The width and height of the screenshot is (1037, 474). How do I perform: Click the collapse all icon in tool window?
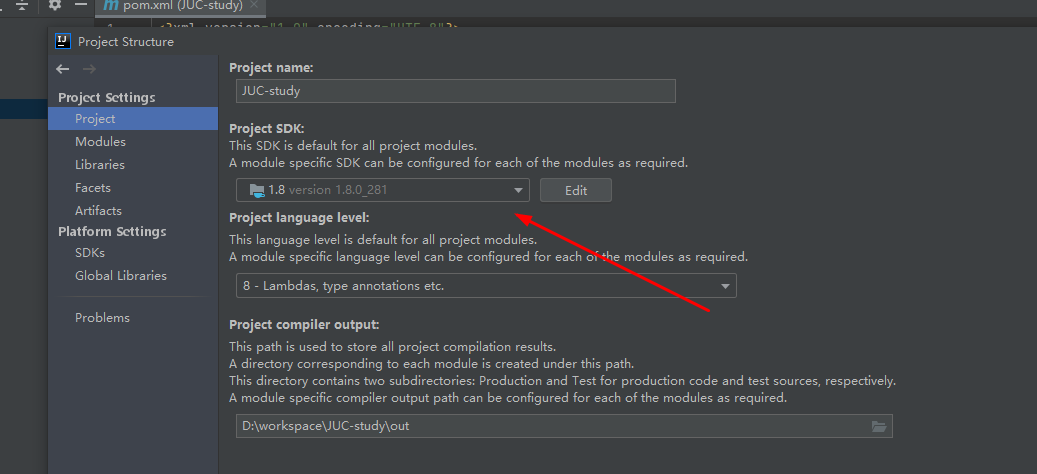point(23,5)
